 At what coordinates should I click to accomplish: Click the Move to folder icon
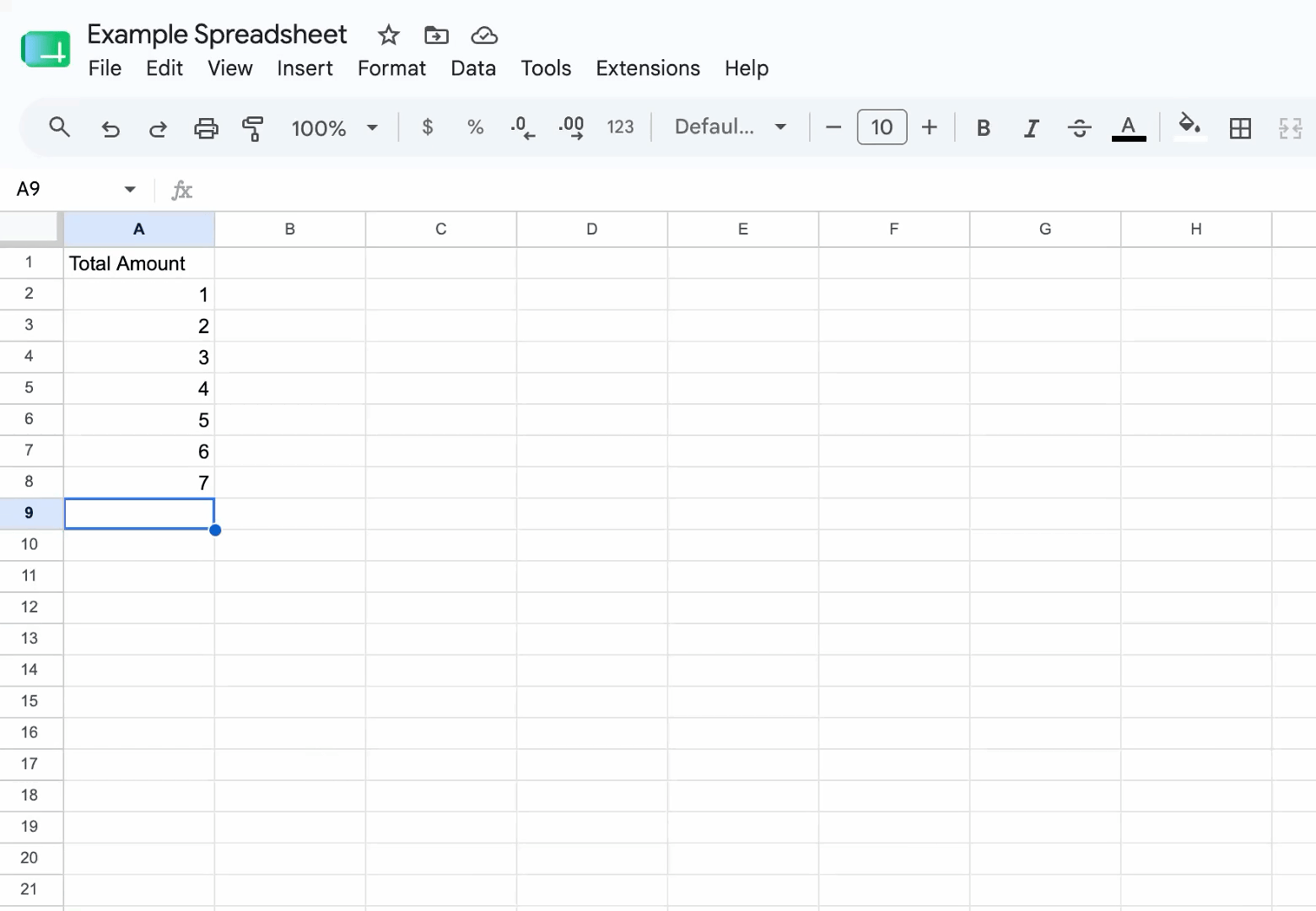(436, 35)
